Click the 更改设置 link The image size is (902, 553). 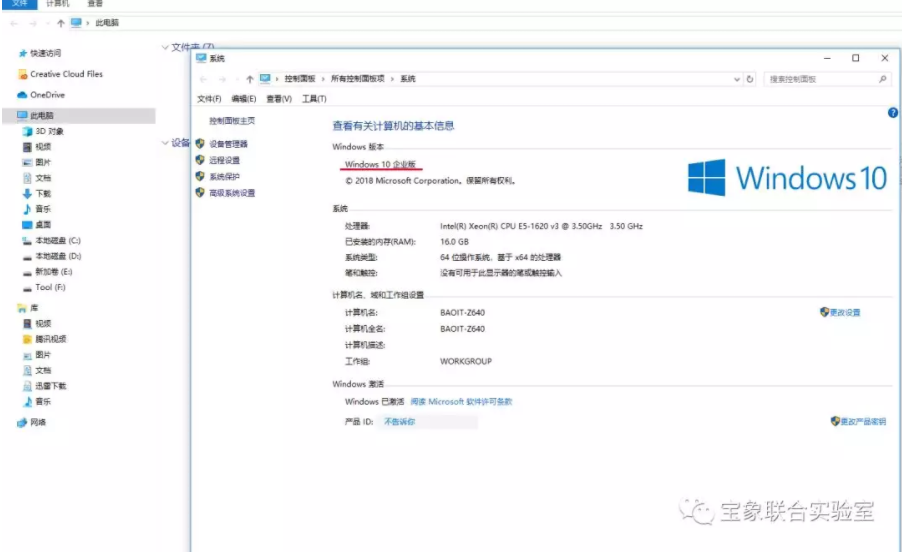pos(845,312)
